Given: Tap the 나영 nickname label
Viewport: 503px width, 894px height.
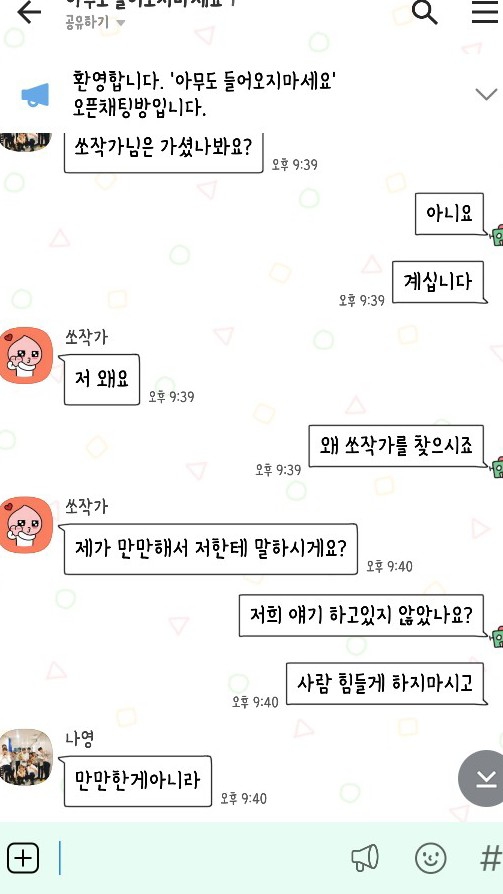Looking at the screenshot, I should point(79,739).
